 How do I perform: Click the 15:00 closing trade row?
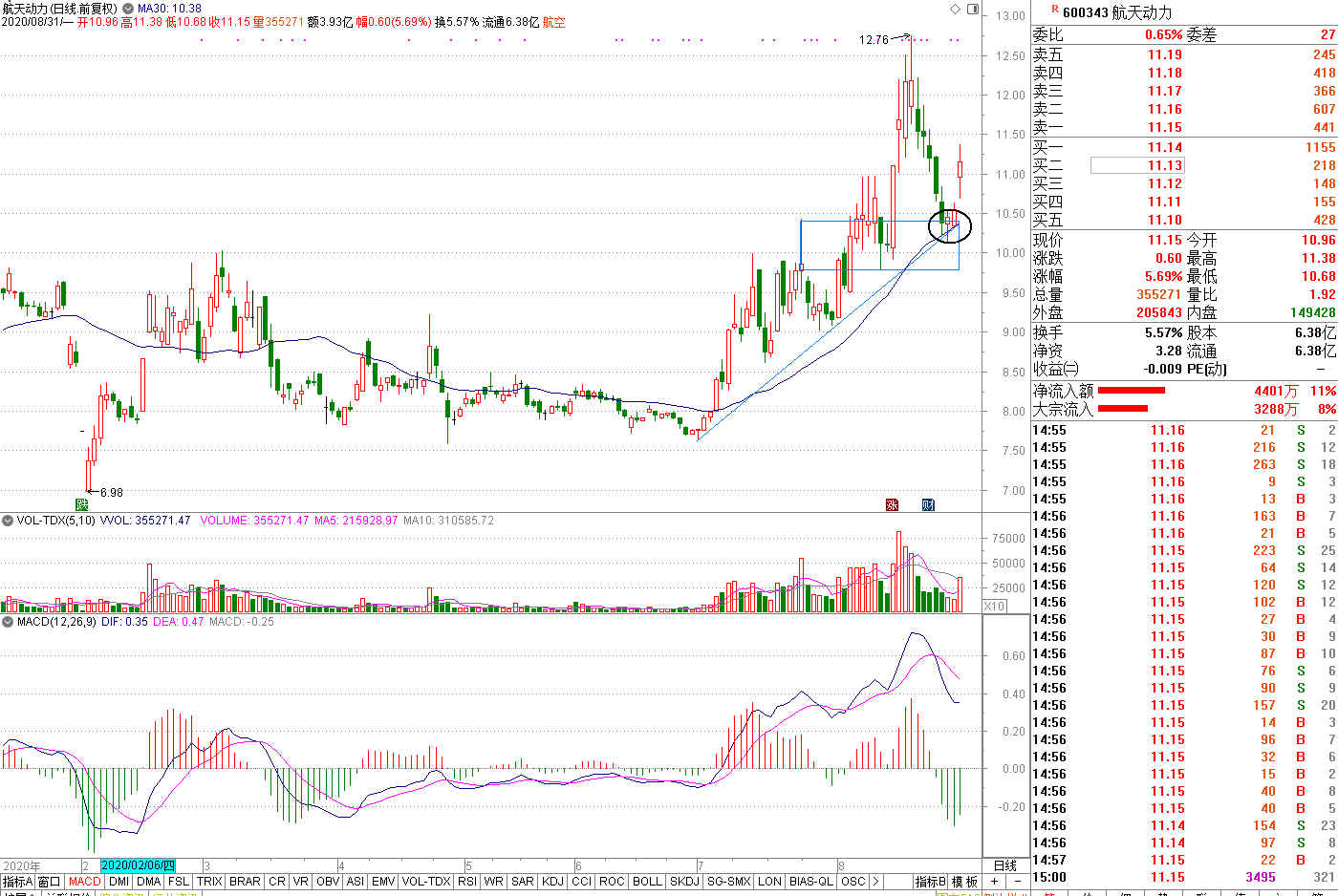[1184, 877]
